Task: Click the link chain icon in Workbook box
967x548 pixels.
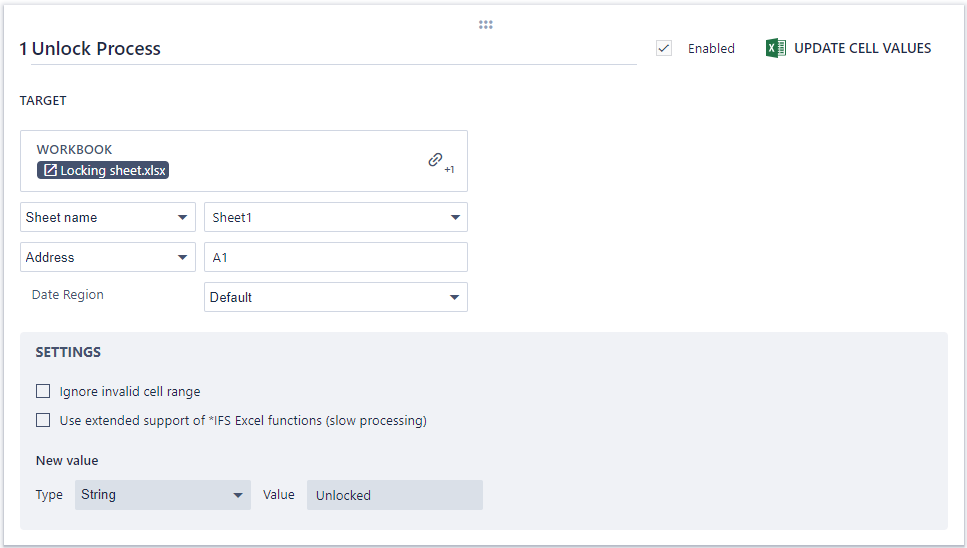Action: pyautogui.click(x=435, y=159)
